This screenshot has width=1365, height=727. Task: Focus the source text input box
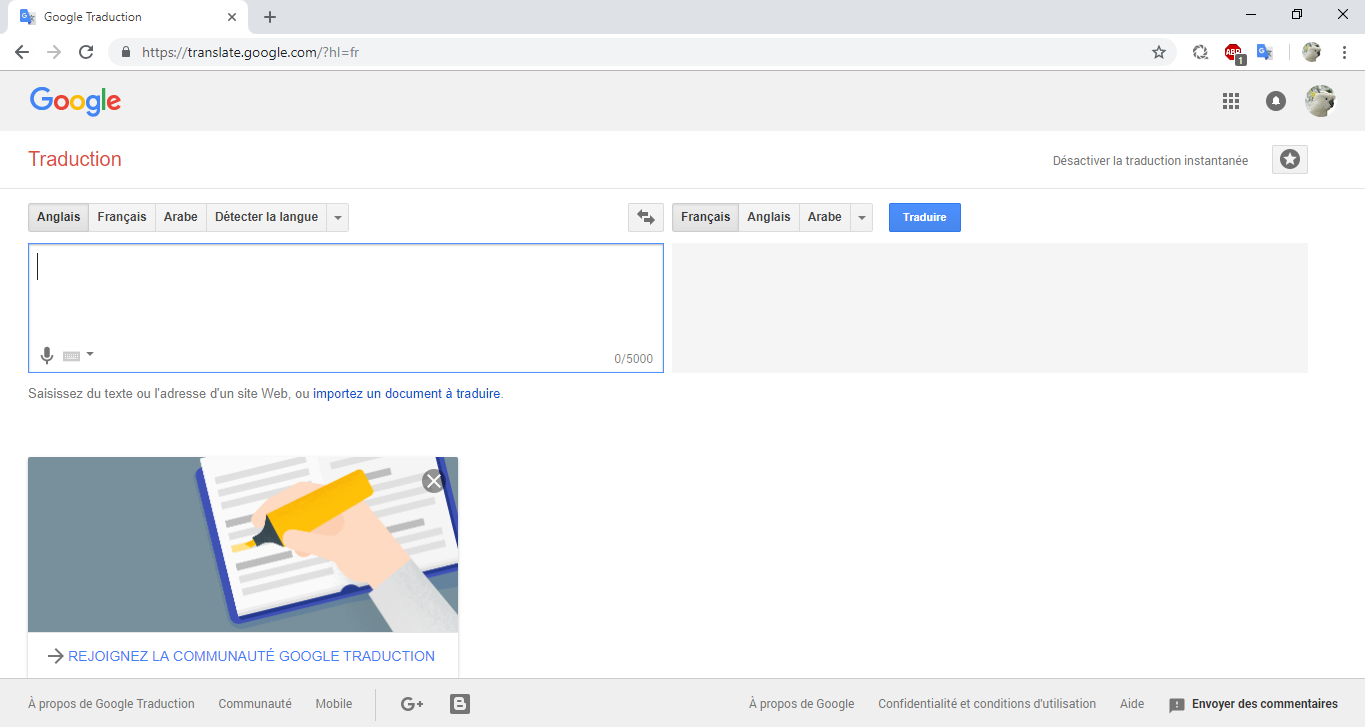point(346,308)
